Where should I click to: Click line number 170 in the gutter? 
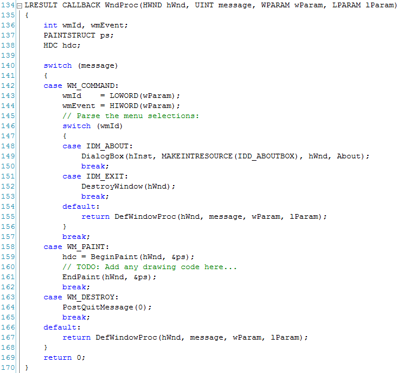[x=8, y=367]
